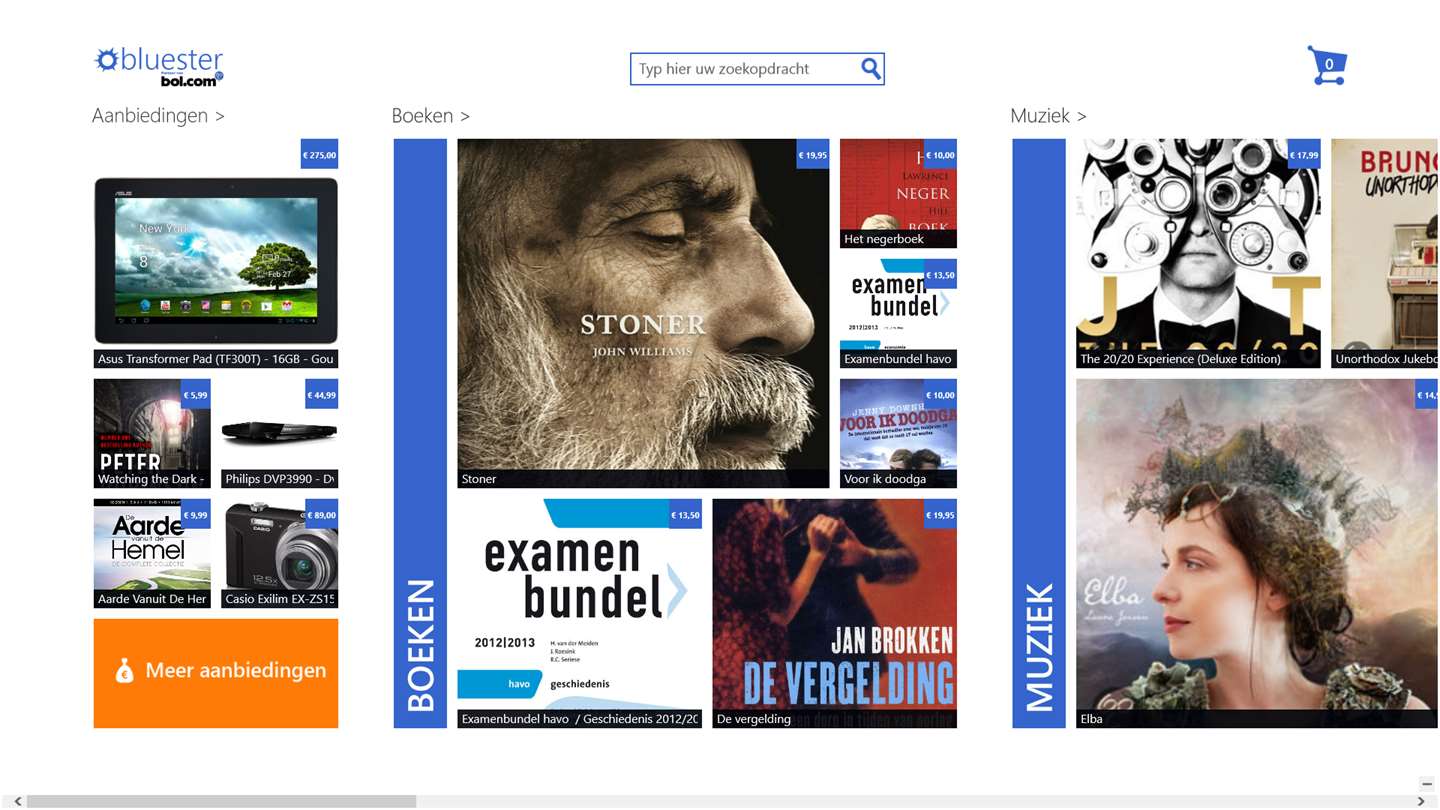Click the scrollbar right arrow
This screenshot has width=1440, height=810.
(x=1421, y=801)
